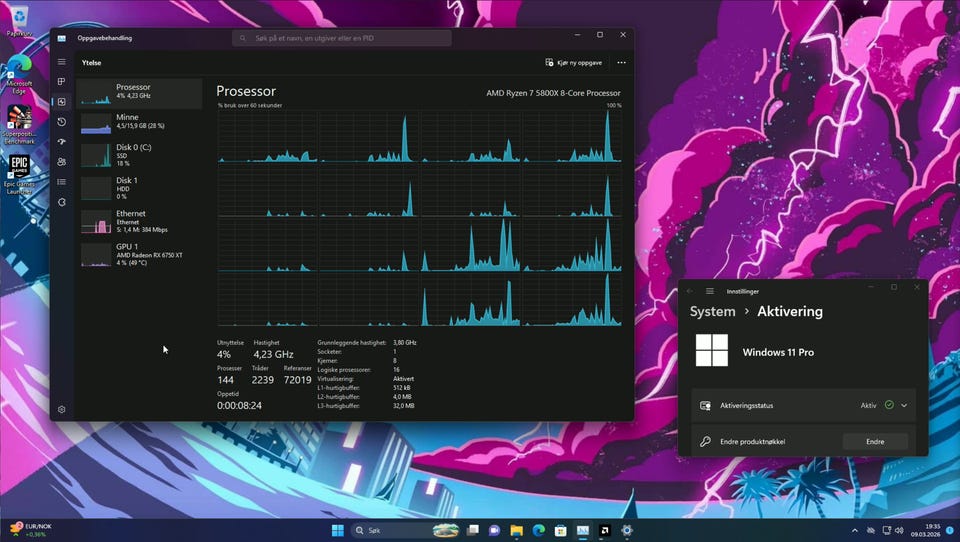Expand the Aktiveringsstatus chevron in Settings

(904, 405)
